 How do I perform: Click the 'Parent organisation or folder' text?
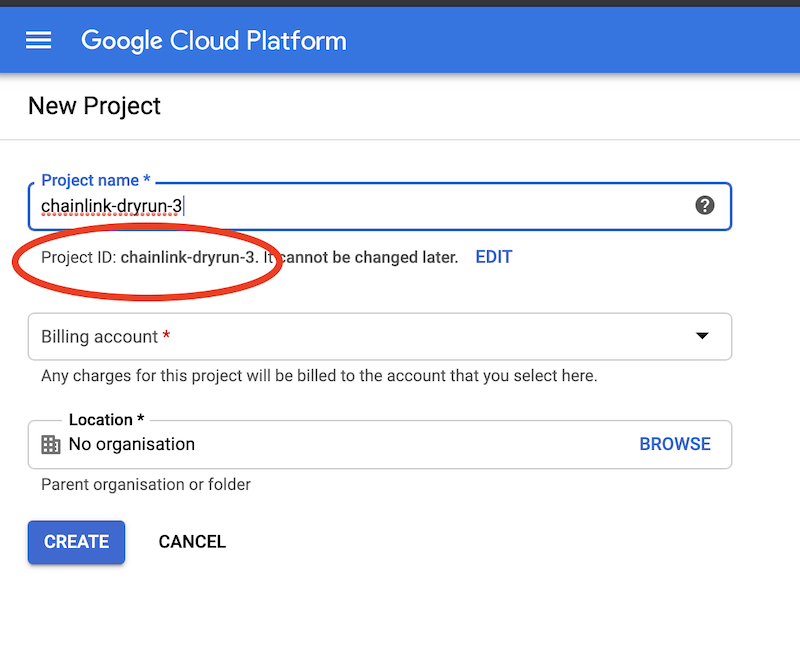point(146,485)
